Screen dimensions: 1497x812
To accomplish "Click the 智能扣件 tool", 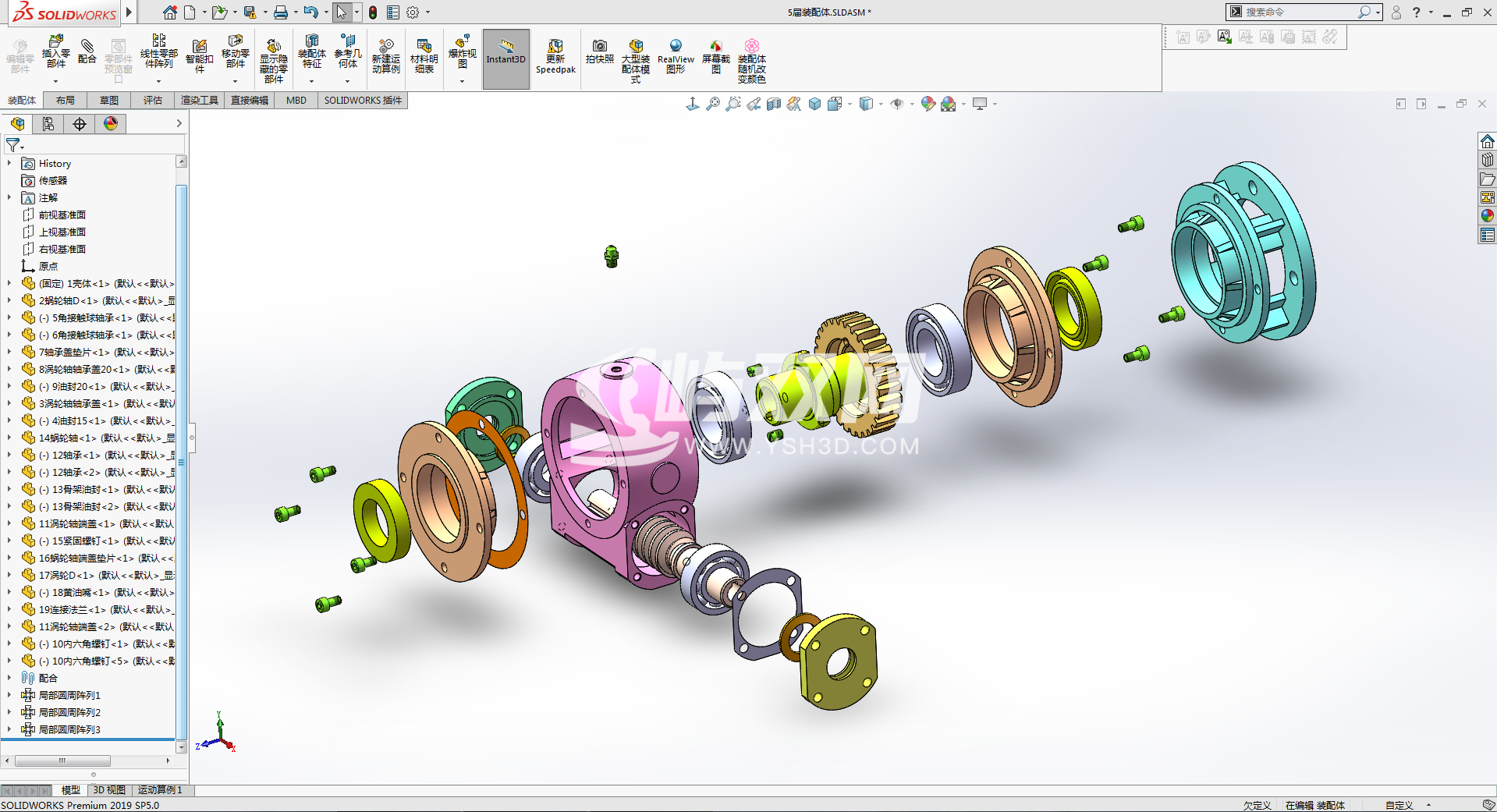I will [199, 56].
